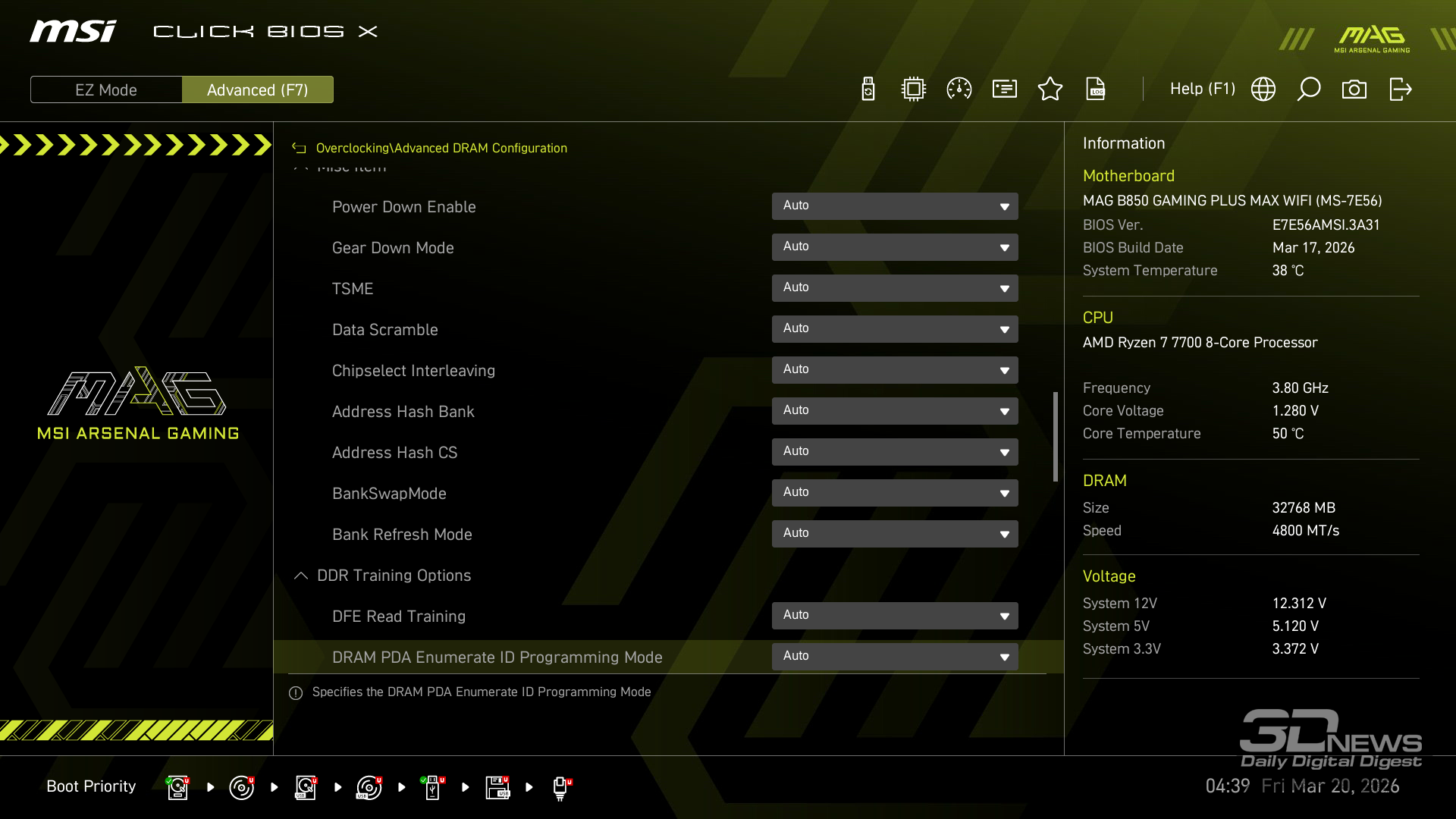The height and width of the screenshot is (819, 1456).
Task: Open the Bank Refresh Mode dropdown
Action: click(x=895, y=534)
